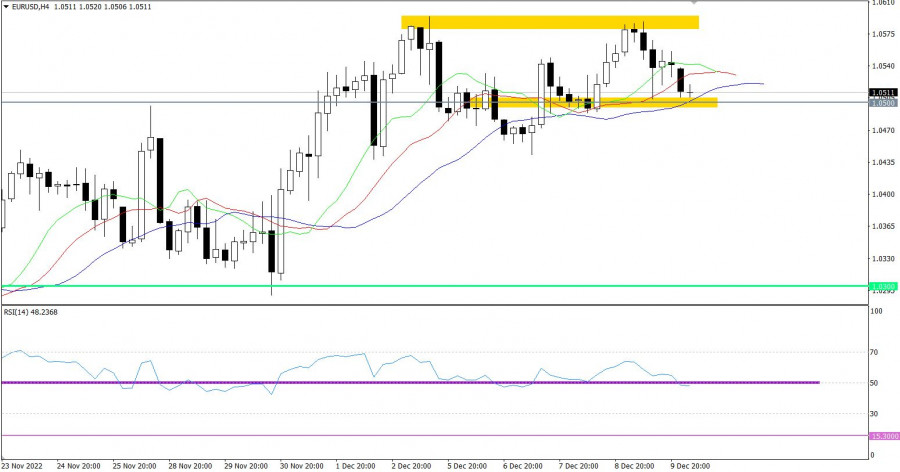Click the pink horizontal line in RSI panel
The image size is (900, 472).
pos(400,435)
